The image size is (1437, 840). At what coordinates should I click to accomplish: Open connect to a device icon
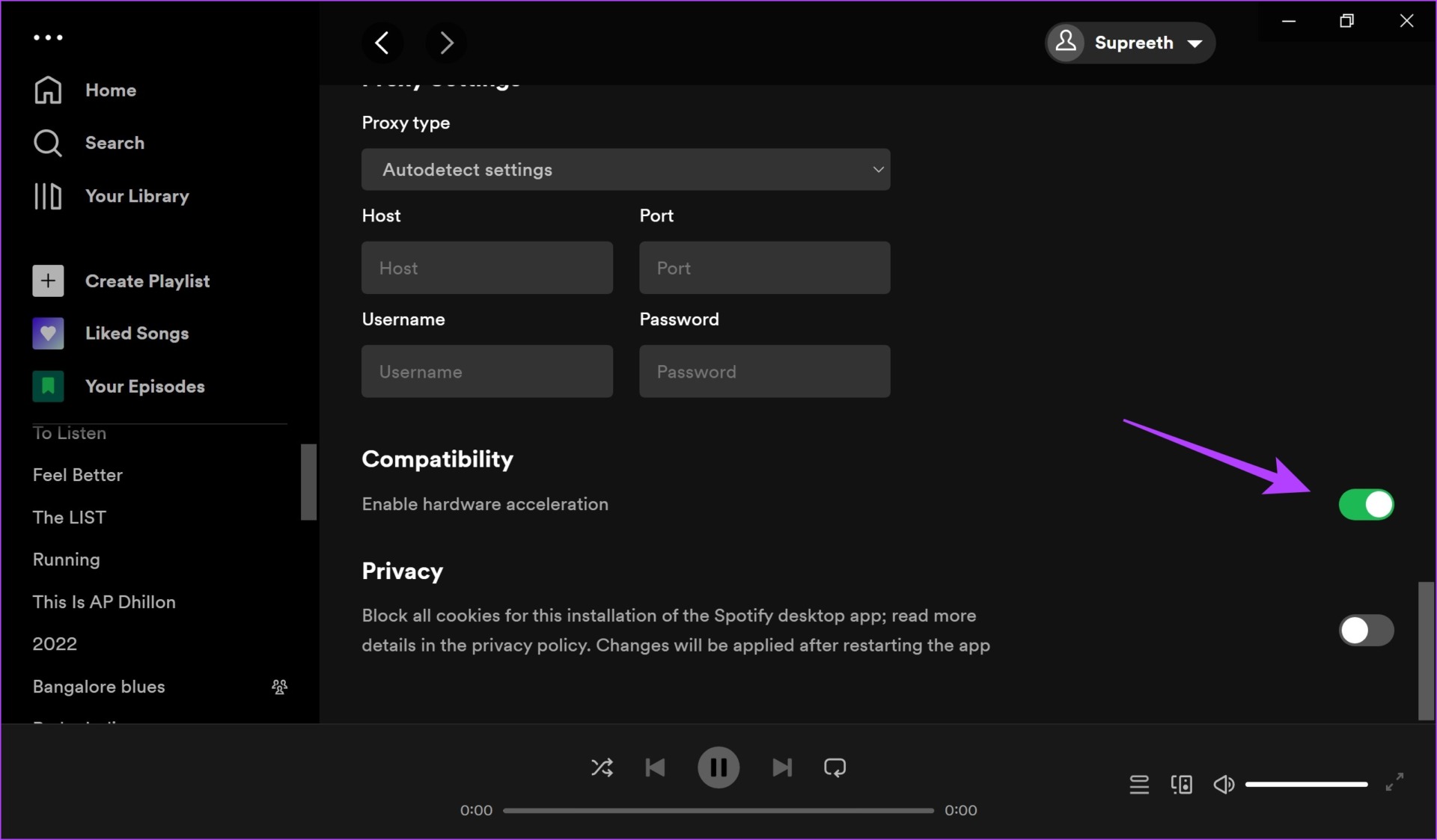(1182, 785)
